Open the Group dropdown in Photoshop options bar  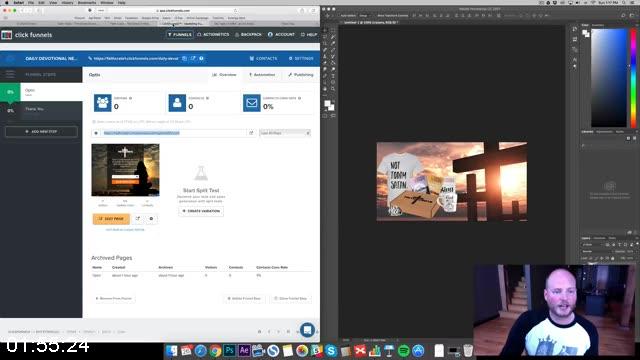364,16
